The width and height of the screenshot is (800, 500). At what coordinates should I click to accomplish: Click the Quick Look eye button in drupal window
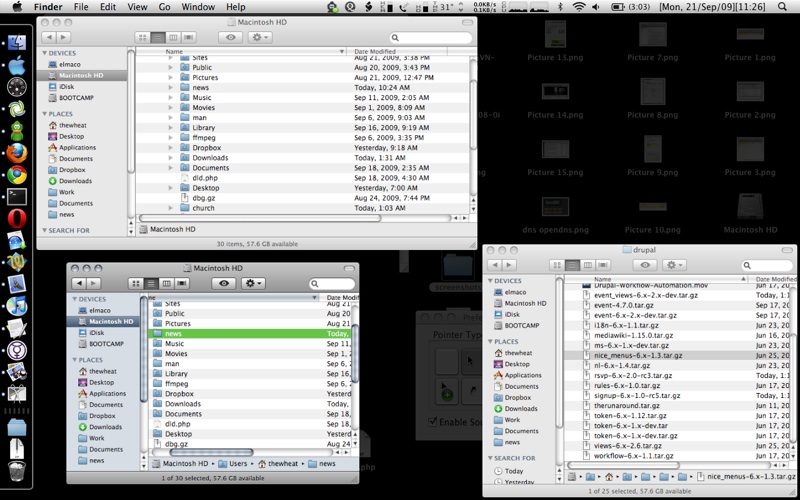pyautogui.click(x=645, y=265)
